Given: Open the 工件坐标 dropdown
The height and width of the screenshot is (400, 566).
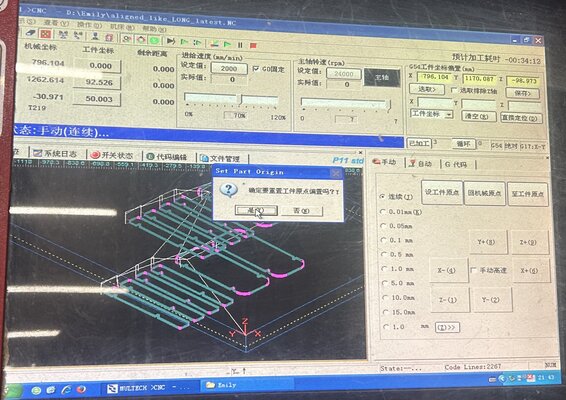Looking at the screenshot, I should click(432, 114).
